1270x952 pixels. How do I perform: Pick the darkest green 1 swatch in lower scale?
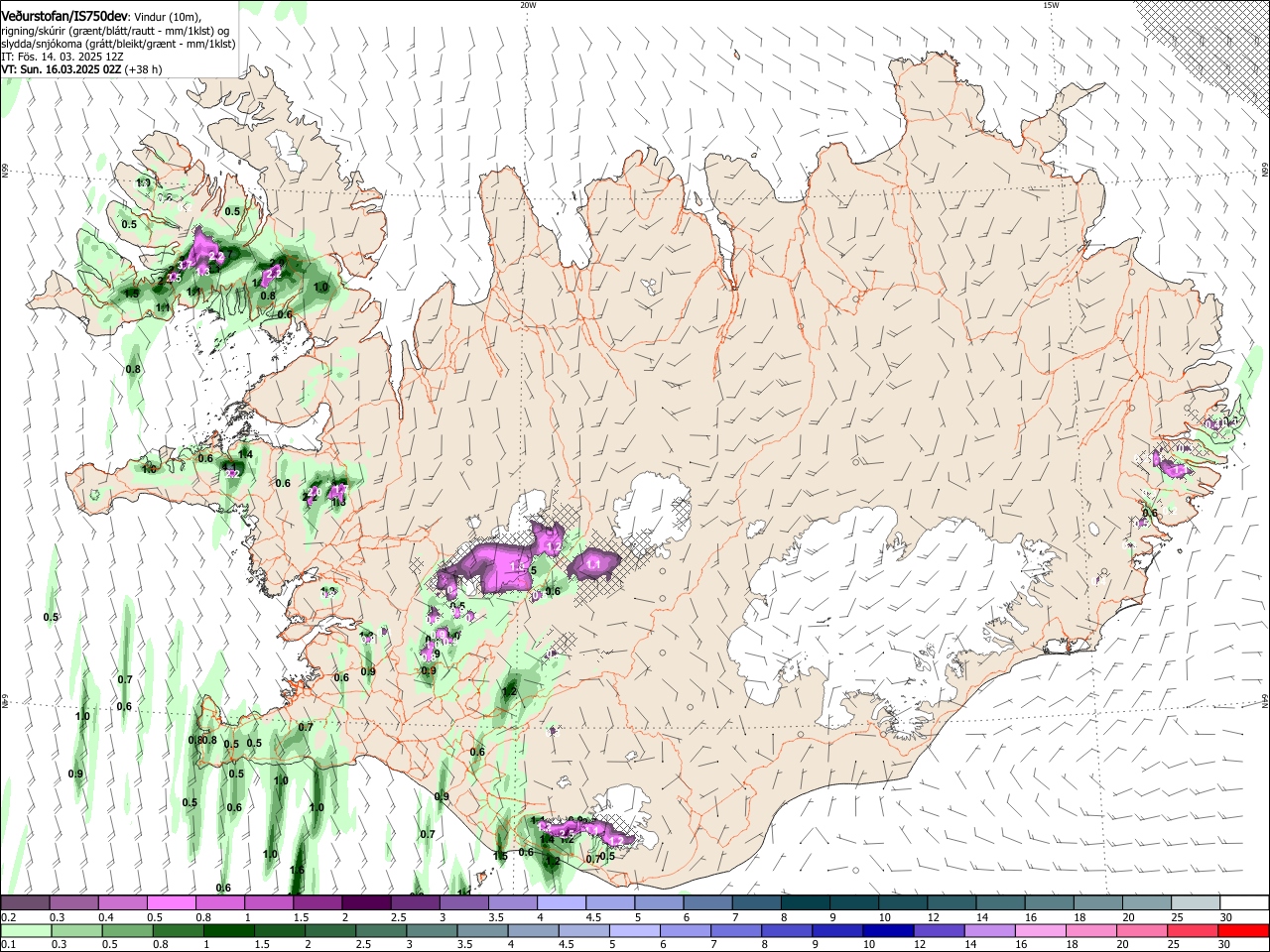[227, 930]
